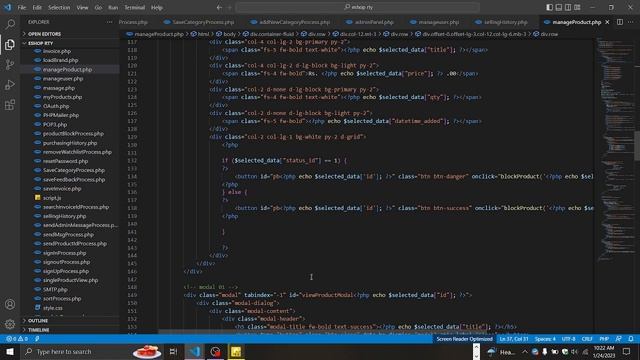Open the File menu
The height and width of the screenshot is (360, 640).
click(x=22, y=7)
